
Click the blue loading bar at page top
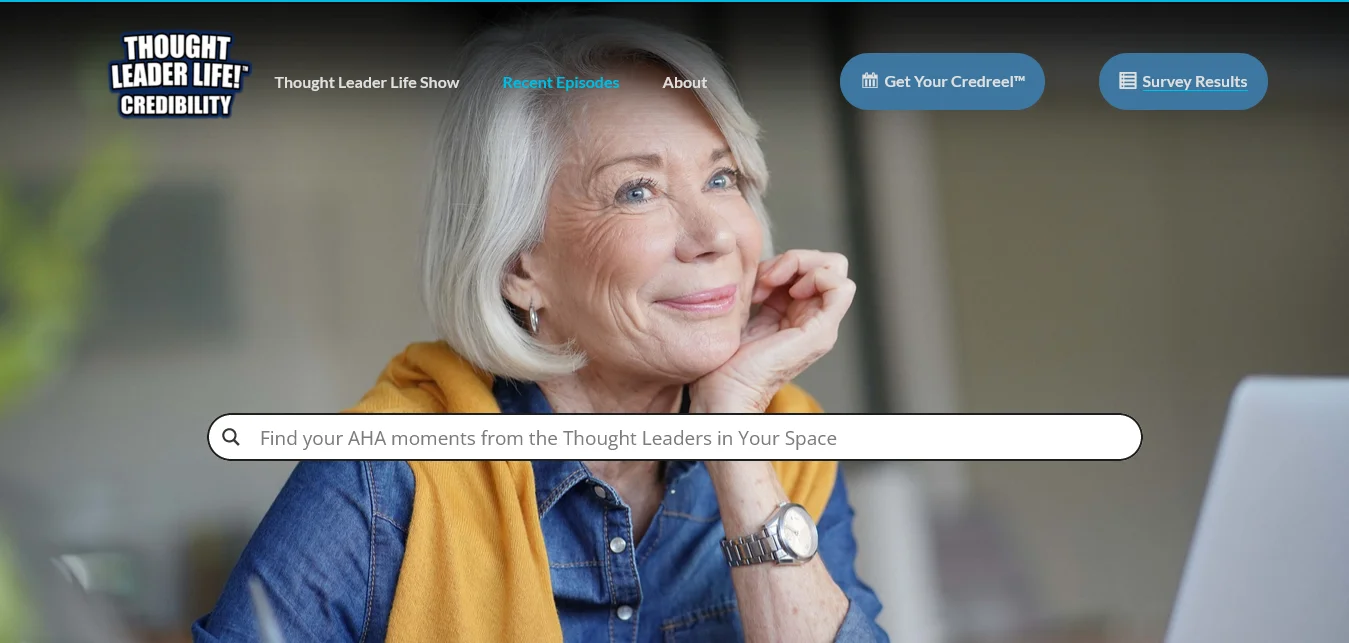[x=674, y=1]
